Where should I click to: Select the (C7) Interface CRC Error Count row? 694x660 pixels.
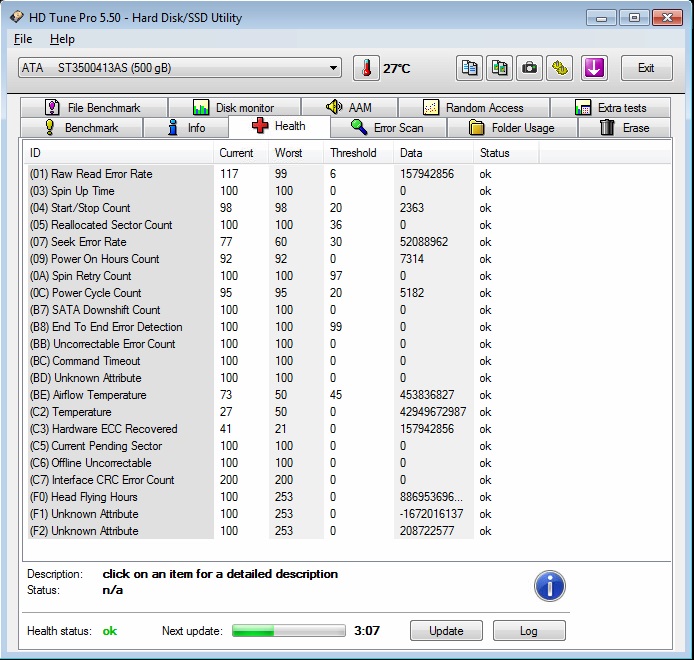click(283, 480)
